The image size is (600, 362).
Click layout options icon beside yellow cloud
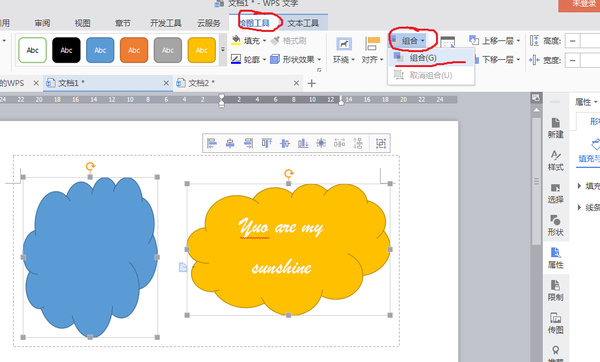click(x=183, y=267)
